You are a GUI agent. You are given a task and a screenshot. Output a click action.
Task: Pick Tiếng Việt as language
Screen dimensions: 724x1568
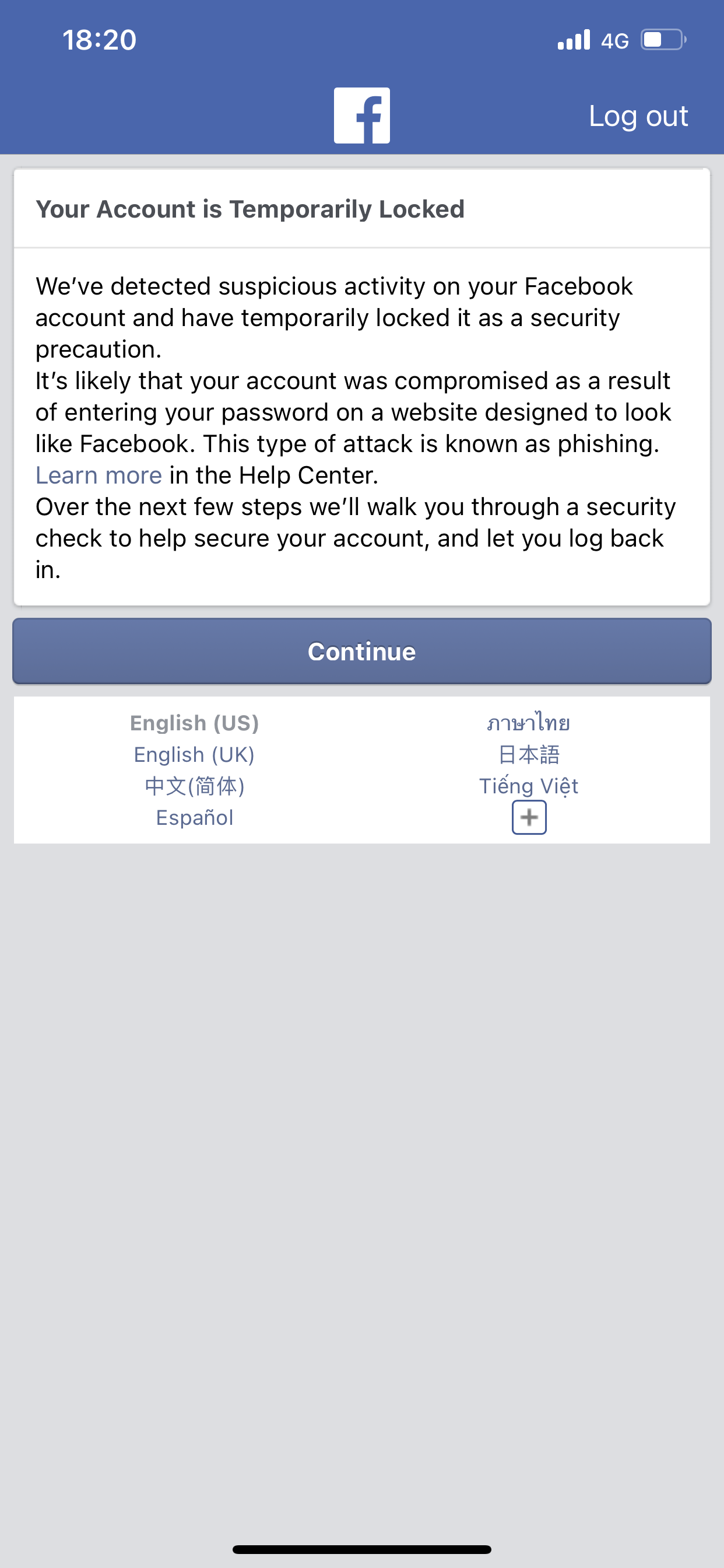[528, 786]
